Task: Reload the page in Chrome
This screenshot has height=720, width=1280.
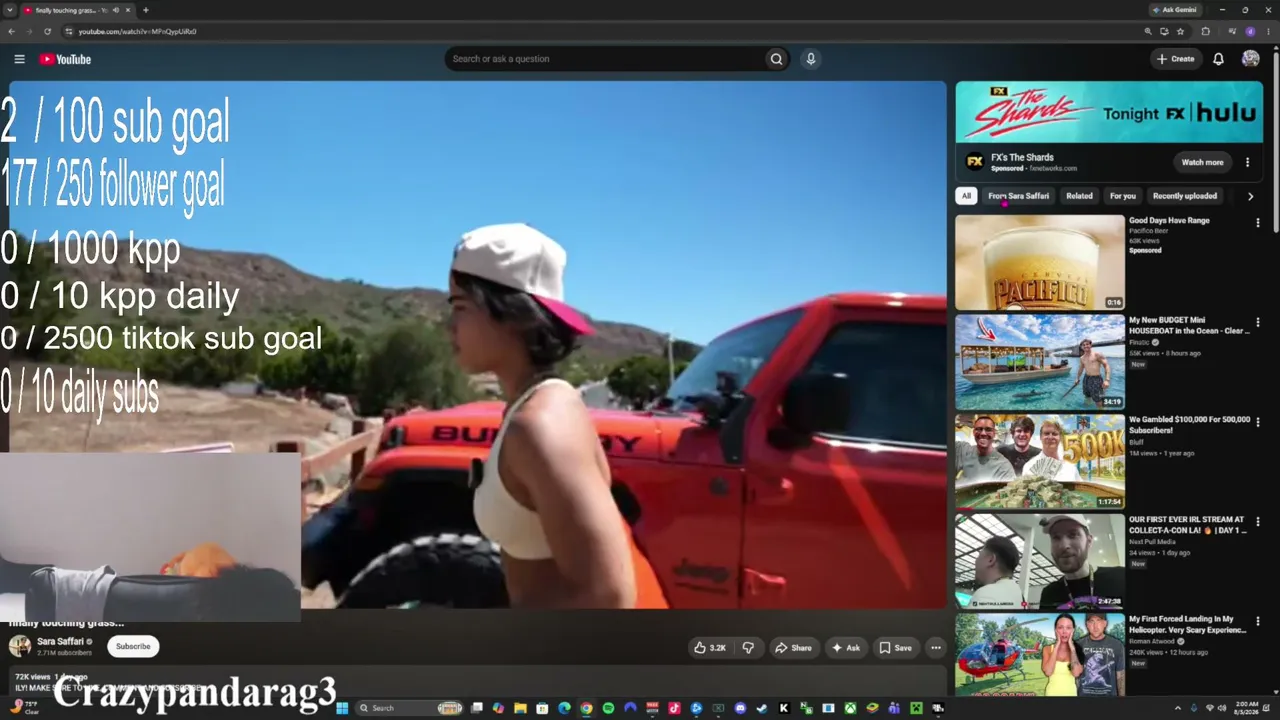Action: 47,31
